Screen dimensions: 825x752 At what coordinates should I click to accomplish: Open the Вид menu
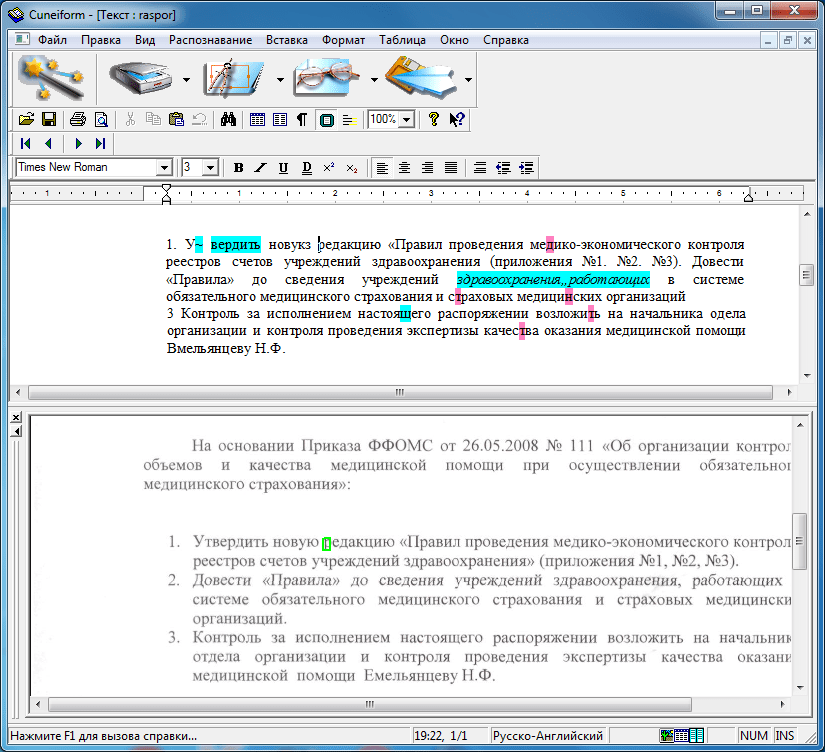click(x=145, y=40)
